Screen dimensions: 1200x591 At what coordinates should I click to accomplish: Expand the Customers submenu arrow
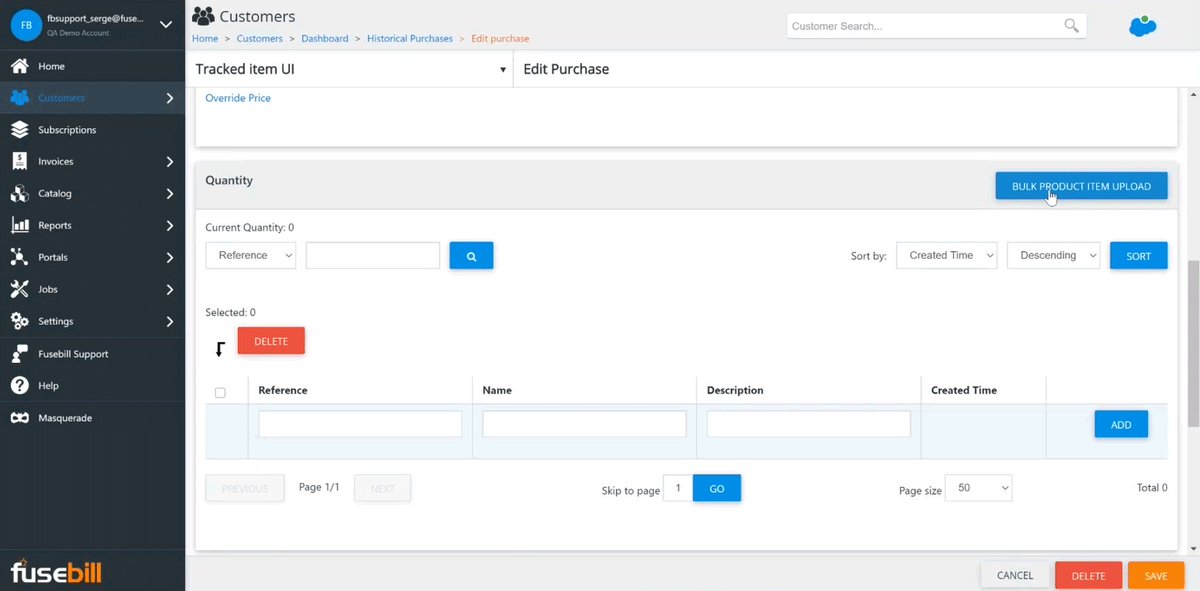[x=170, y=98]
